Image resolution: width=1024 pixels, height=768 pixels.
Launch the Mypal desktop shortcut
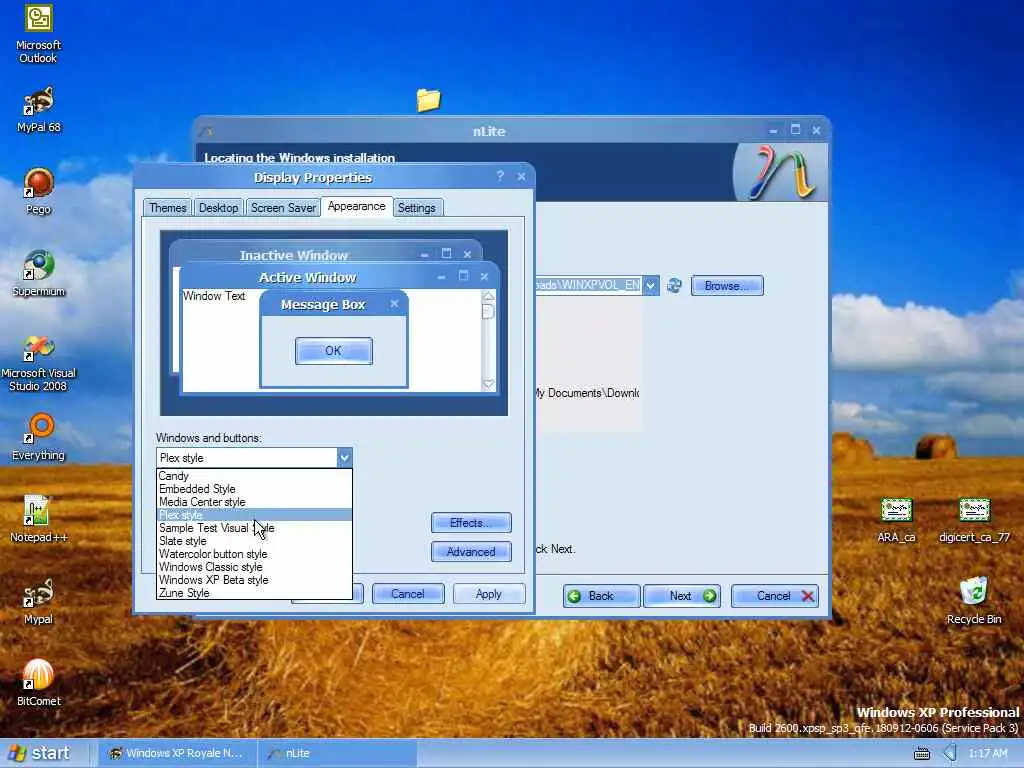(39, 601)
